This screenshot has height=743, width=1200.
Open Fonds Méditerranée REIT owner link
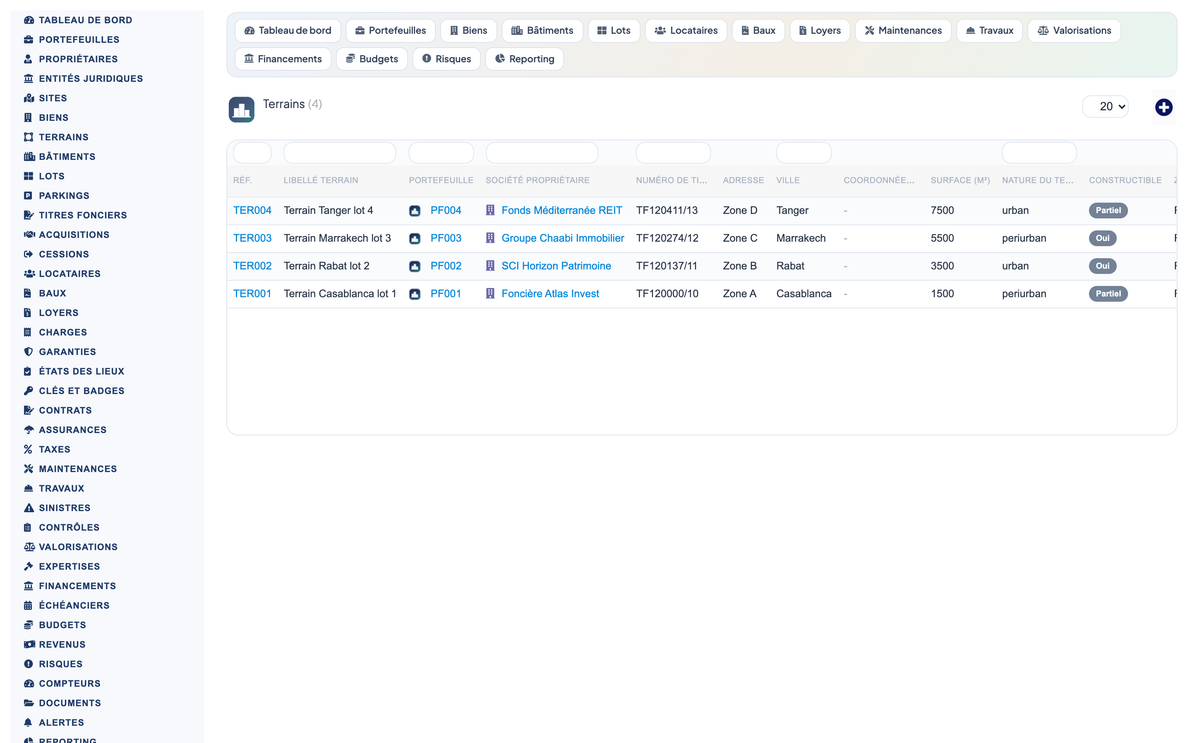[561, 210]
